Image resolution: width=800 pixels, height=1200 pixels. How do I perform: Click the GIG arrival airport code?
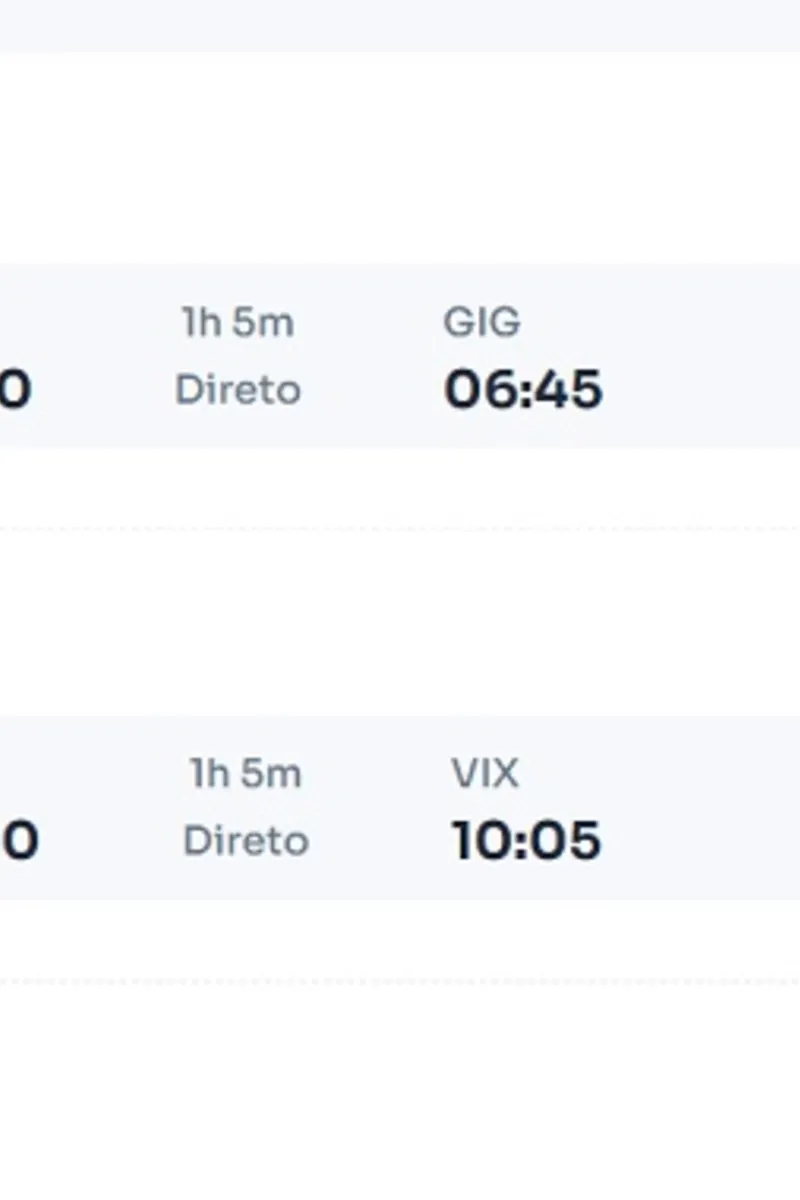[x=482, y=323]
